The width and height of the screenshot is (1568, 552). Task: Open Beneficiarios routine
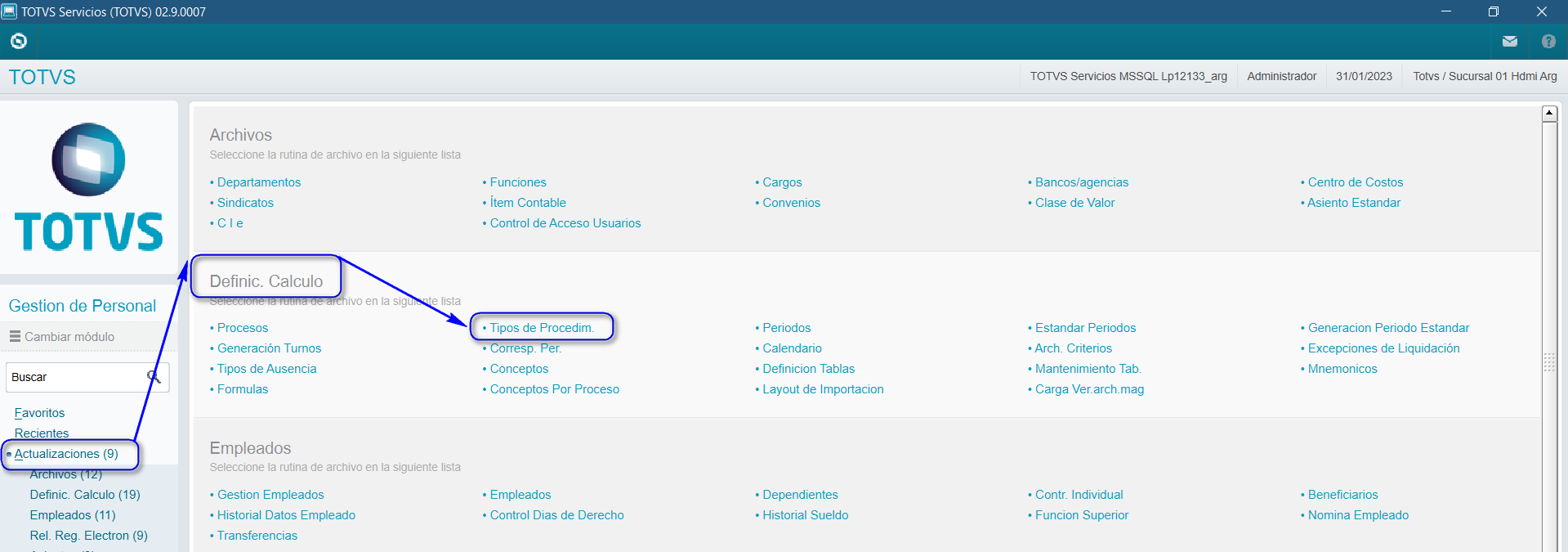1342,495
